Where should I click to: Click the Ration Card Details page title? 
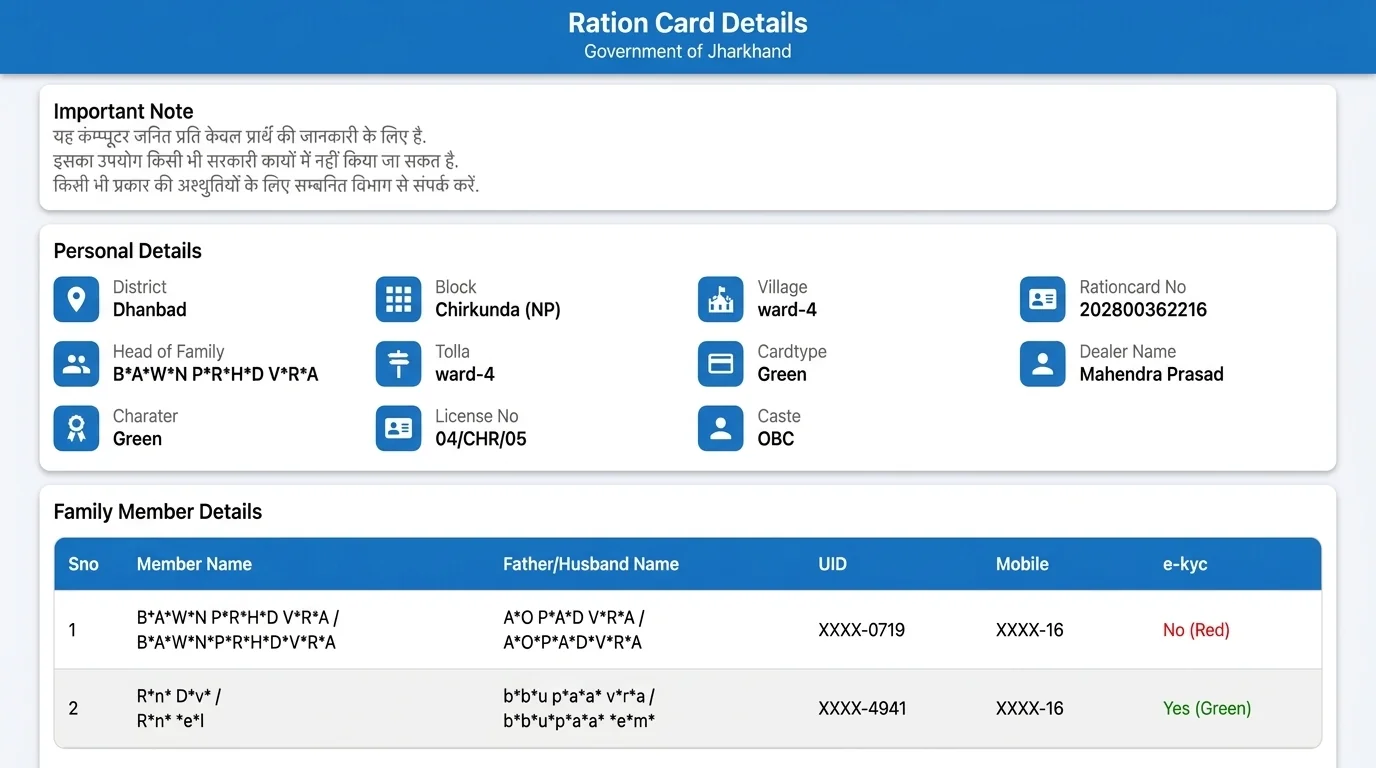[688, 23]
